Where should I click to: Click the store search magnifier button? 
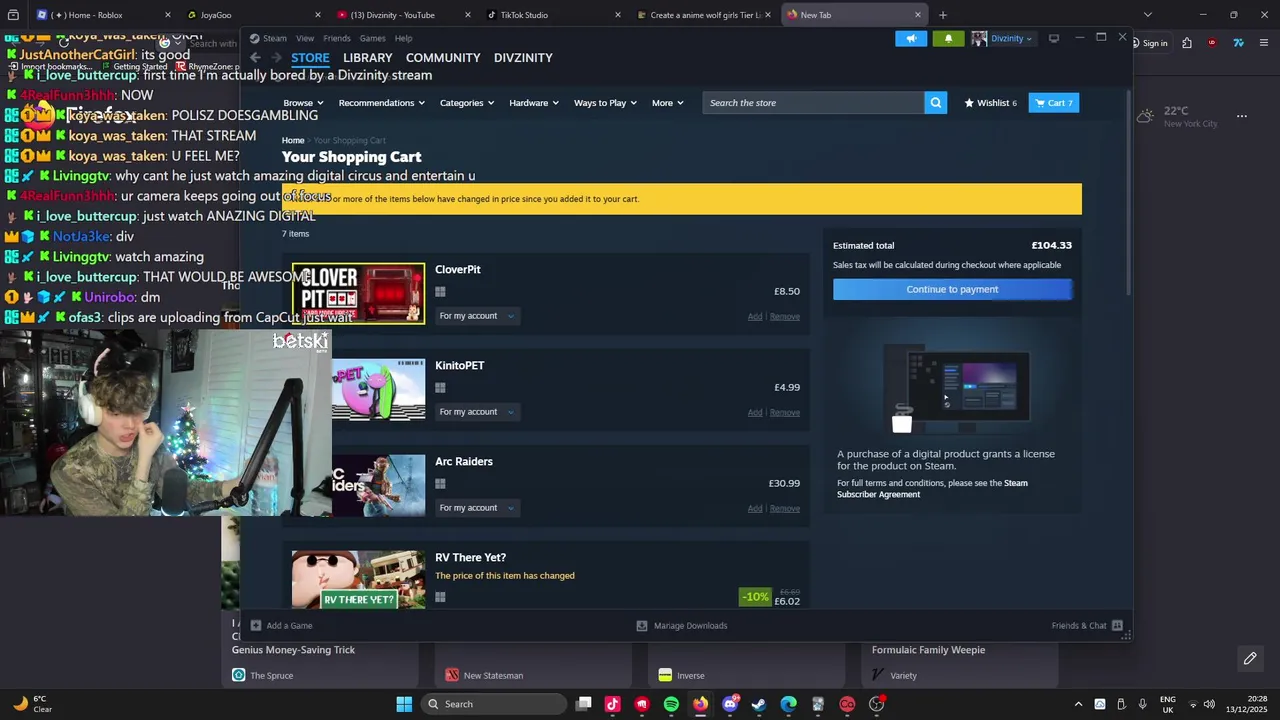936,103
